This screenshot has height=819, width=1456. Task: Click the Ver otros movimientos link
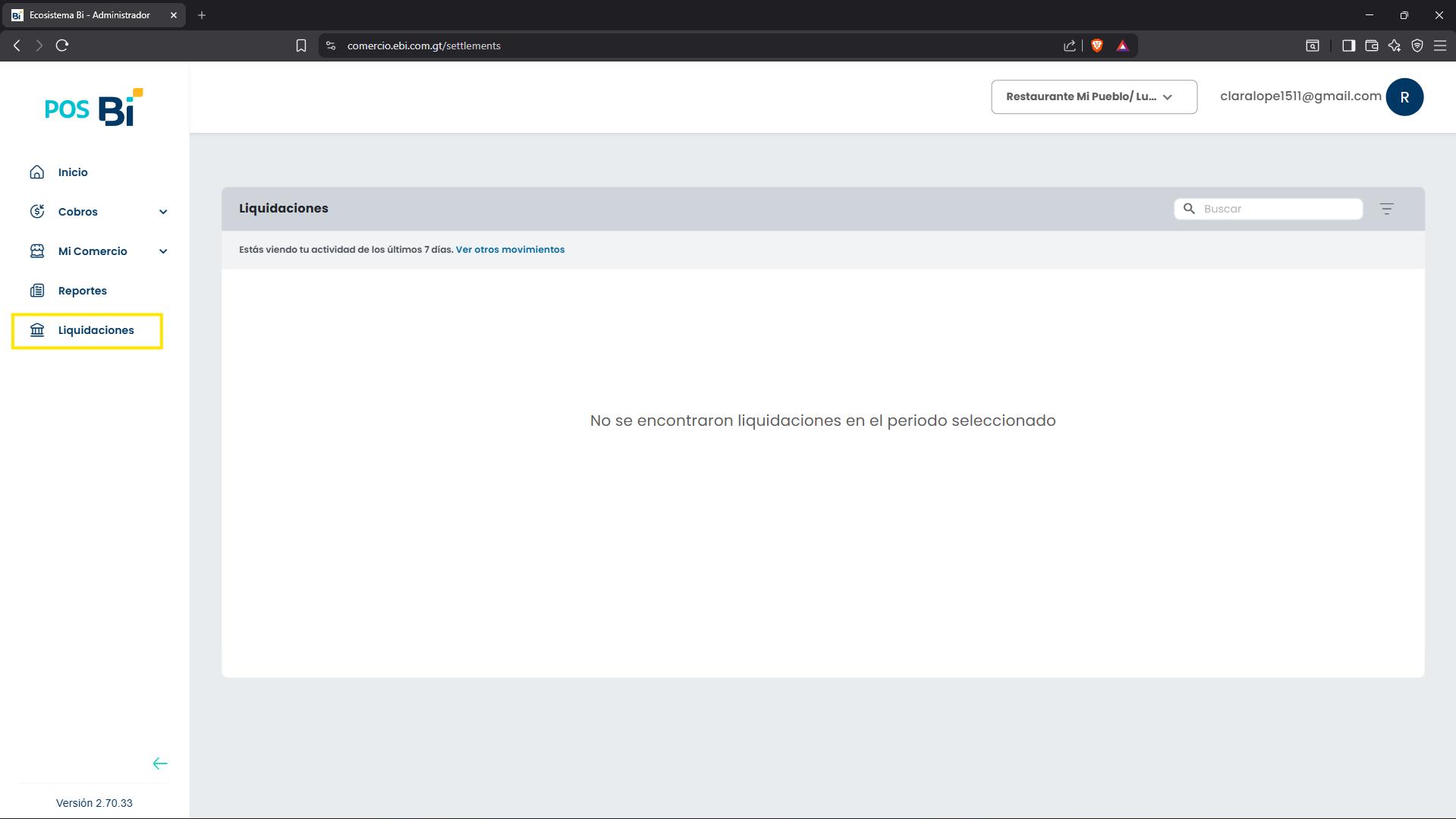[510, 250]
